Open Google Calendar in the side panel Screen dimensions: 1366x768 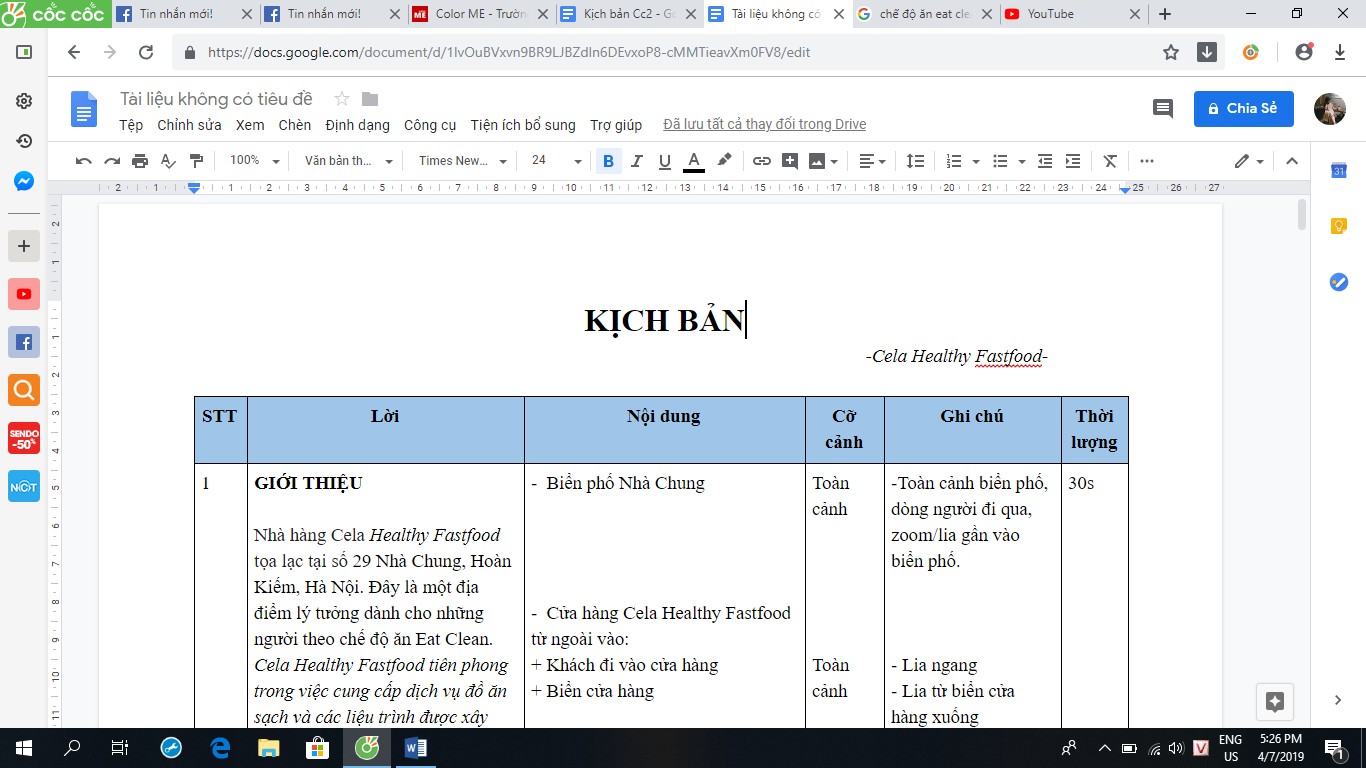point(1339,171)
